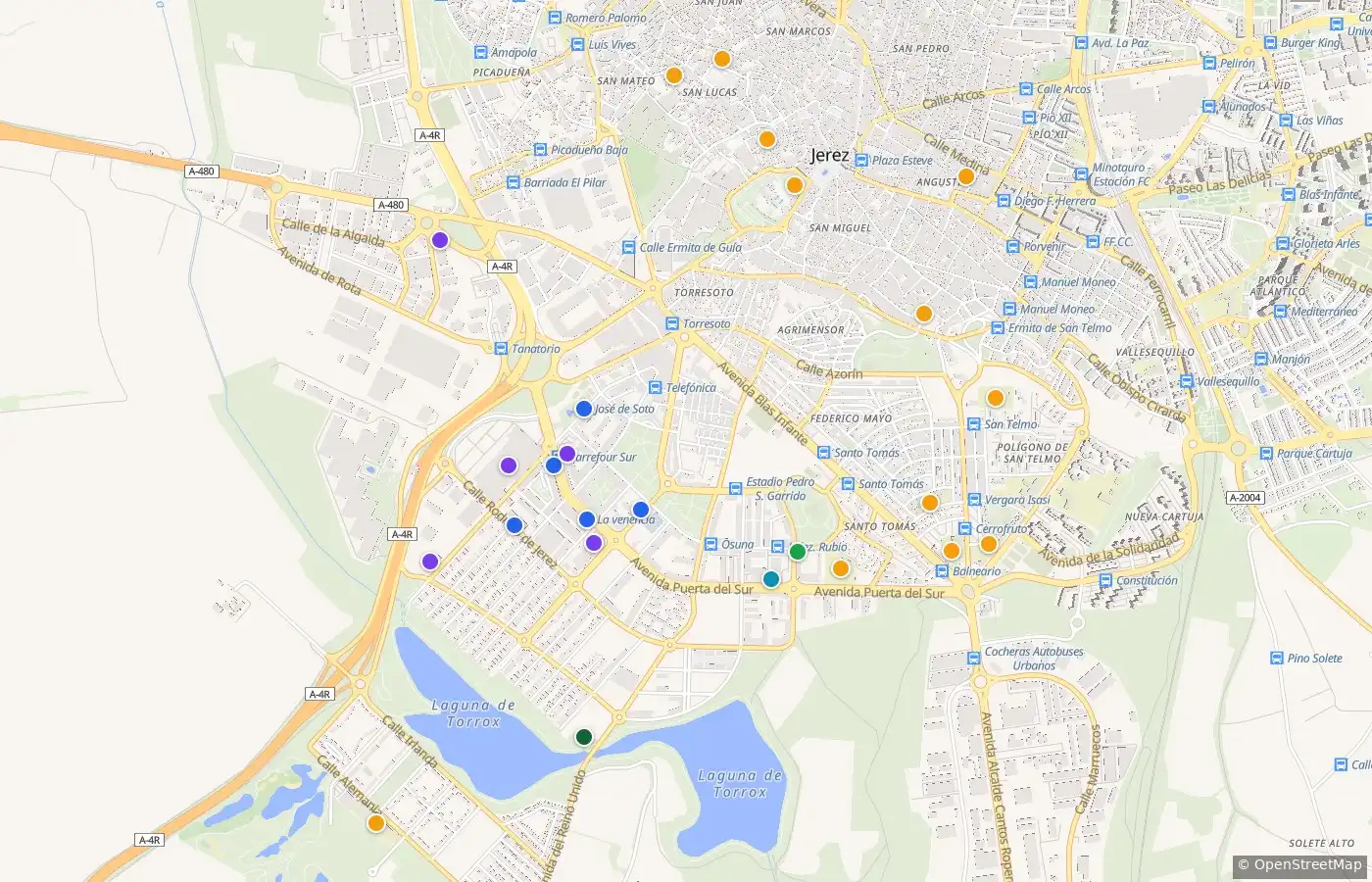Select the Manjón bus stop icon
Viewport: 1372px width, 882px height.
[1260, 360]
